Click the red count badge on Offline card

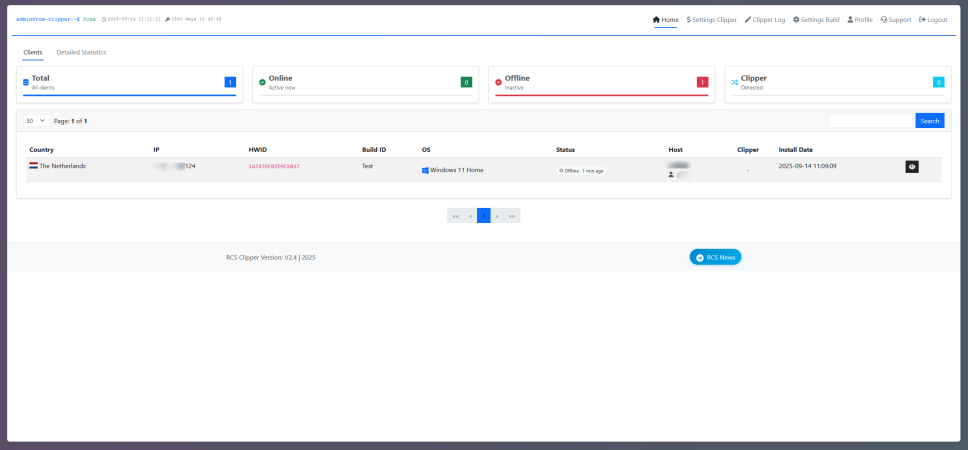(x=703, y=82)
